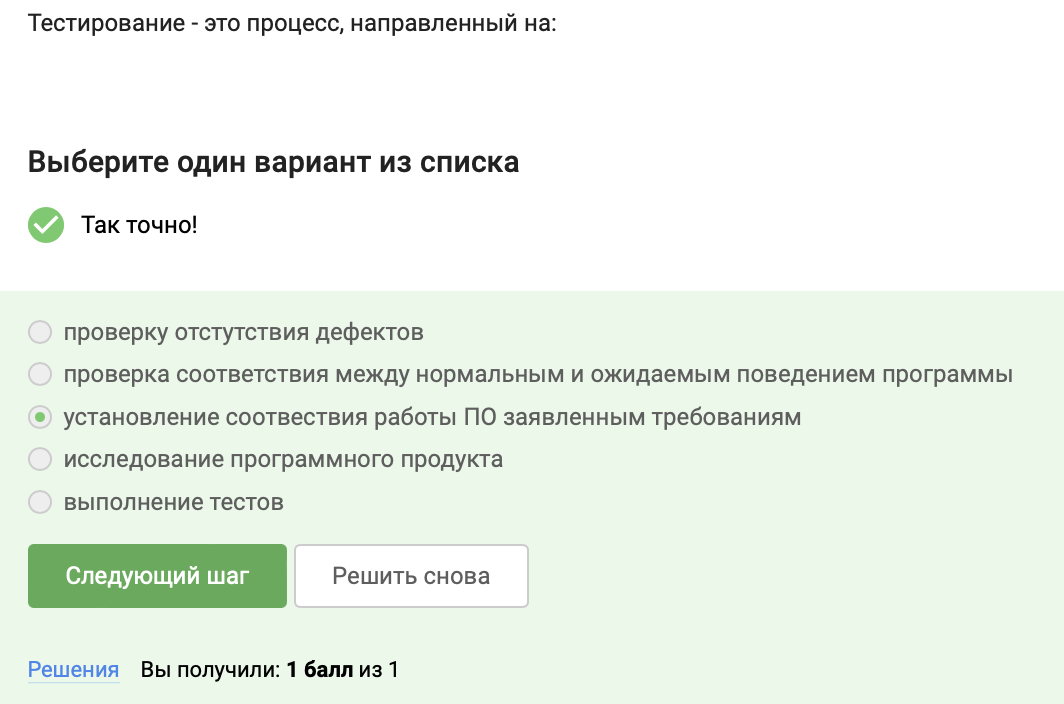Click the «выполнение тестов» answer label
1064x704 pixels.
pyautogui.click(x=174, y=502)
